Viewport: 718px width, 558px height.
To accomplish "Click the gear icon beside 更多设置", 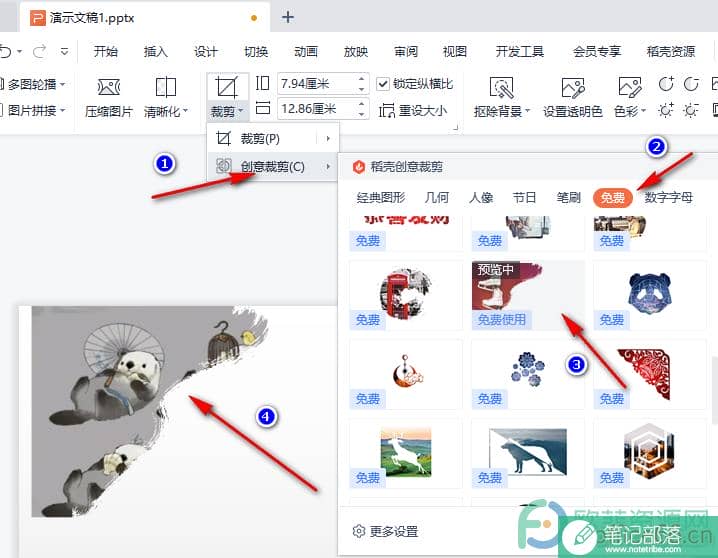I will click(359, 531).
